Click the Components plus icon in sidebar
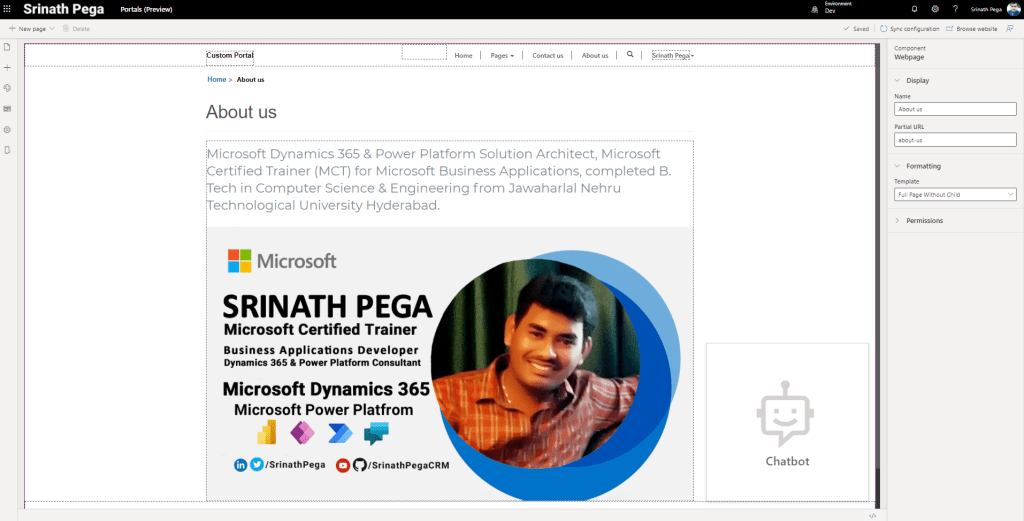Screen dimensions: 1024x521 click(x=8, y=68)
